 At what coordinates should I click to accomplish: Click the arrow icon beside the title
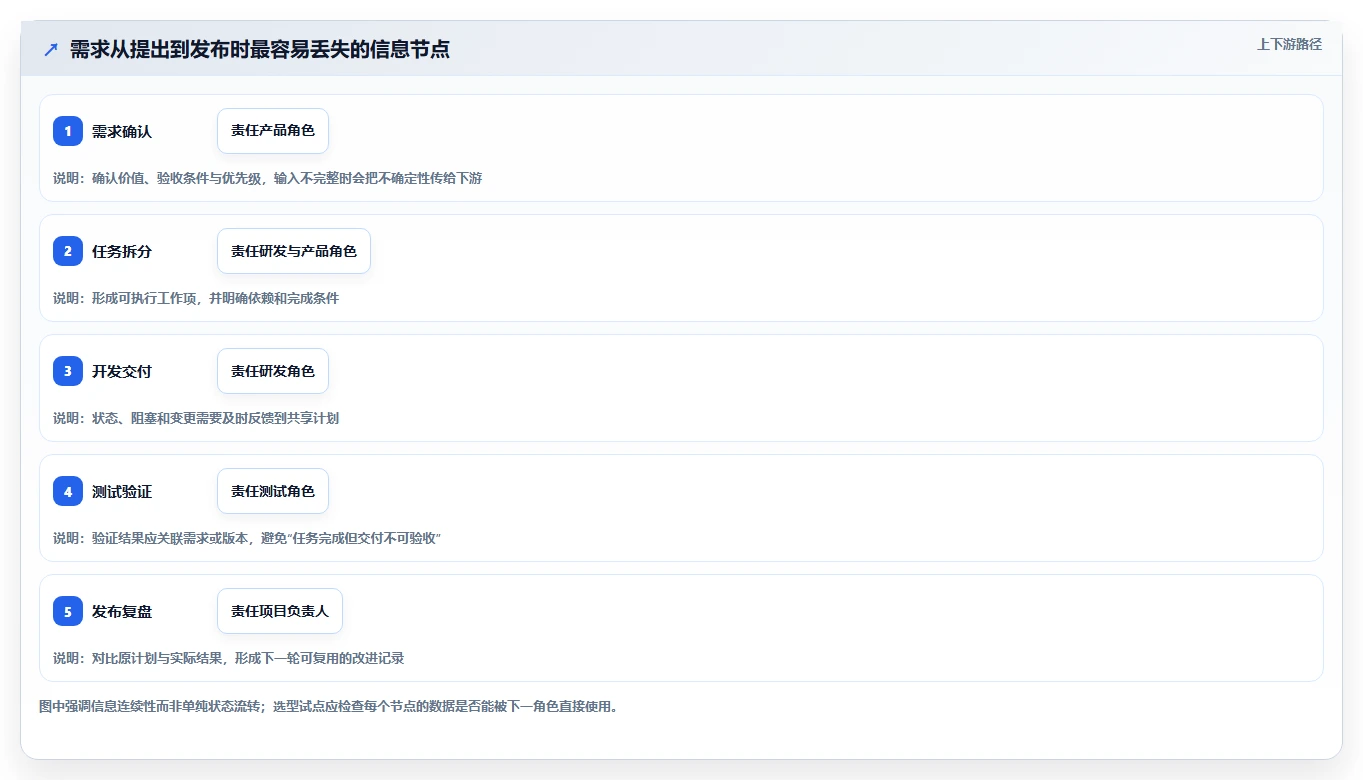click(x=51, y=50)
